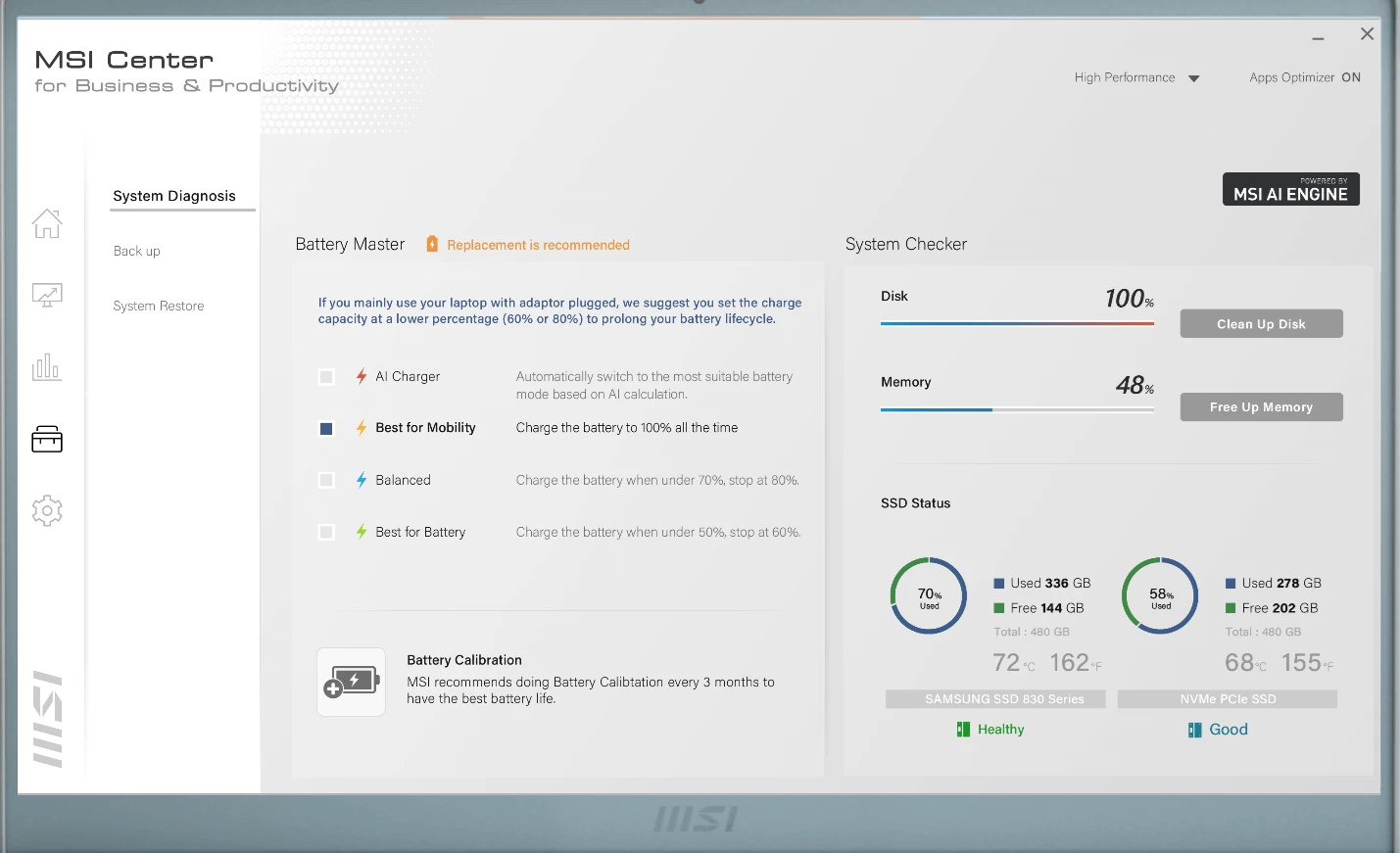The height and width of the screenshot is (853, 1400).
Task: Click the orange battery replacement warning icon
Action: pyautogui.click(x=432, y=244)
